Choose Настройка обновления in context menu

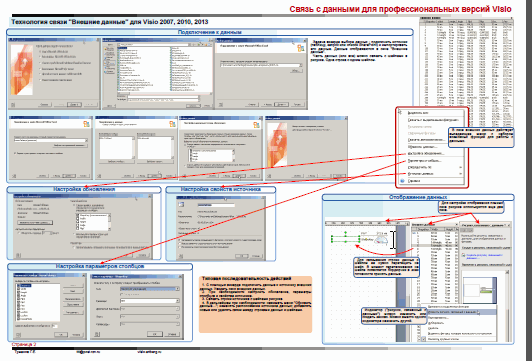click(x=425, y=153)
